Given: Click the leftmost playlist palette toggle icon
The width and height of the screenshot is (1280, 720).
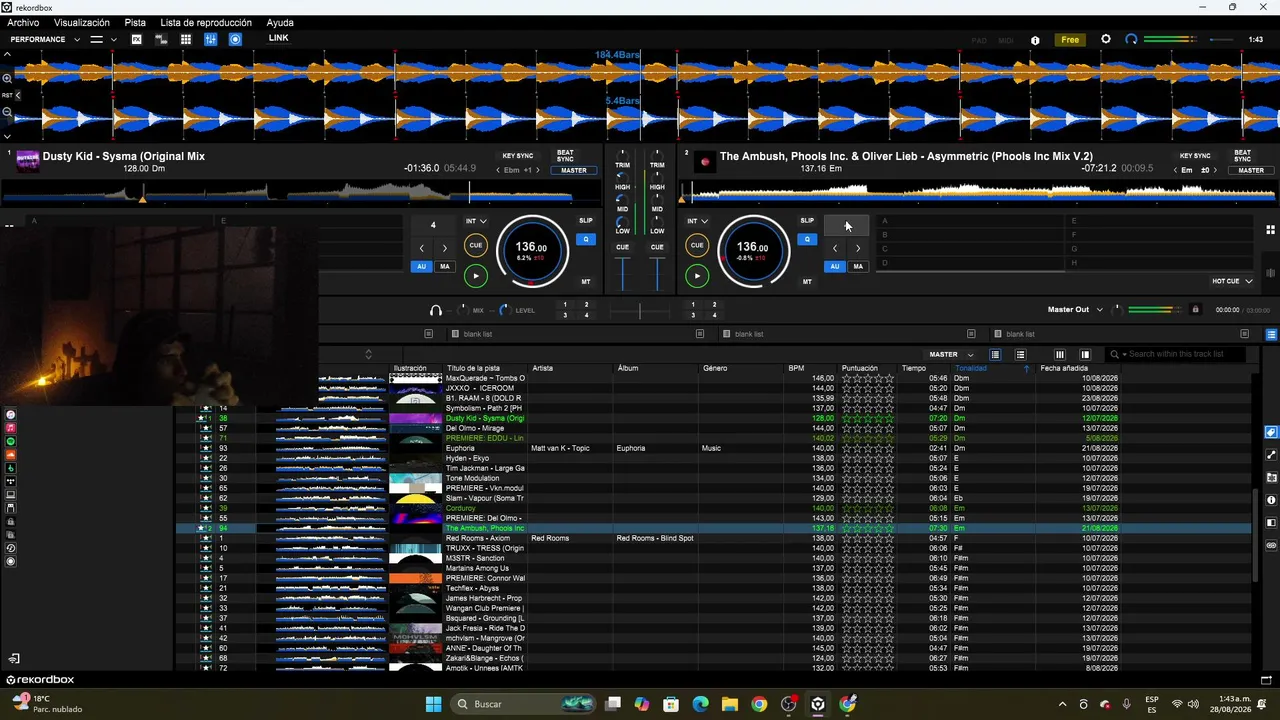Looking at the screenshot, I should click(428, 334).
